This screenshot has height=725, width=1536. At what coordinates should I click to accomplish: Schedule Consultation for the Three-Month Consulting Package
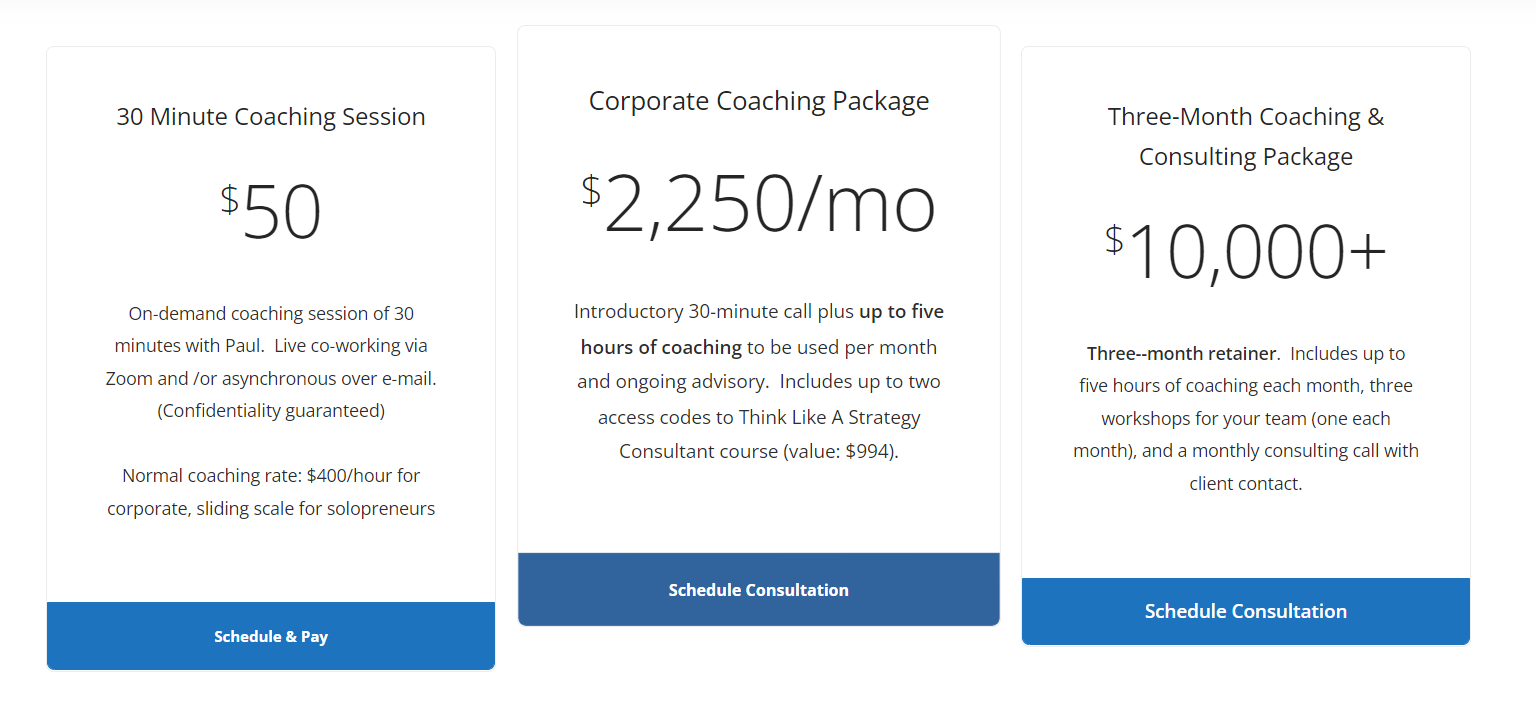1245,611
